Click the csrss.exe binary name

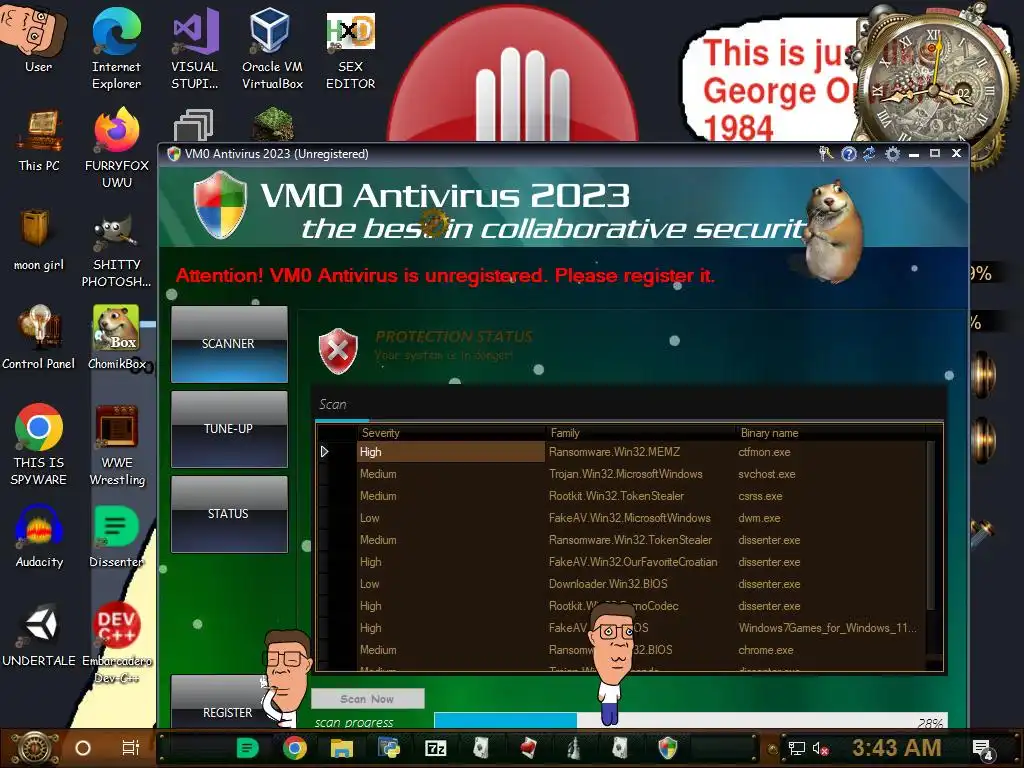click(x=760, y=496)
